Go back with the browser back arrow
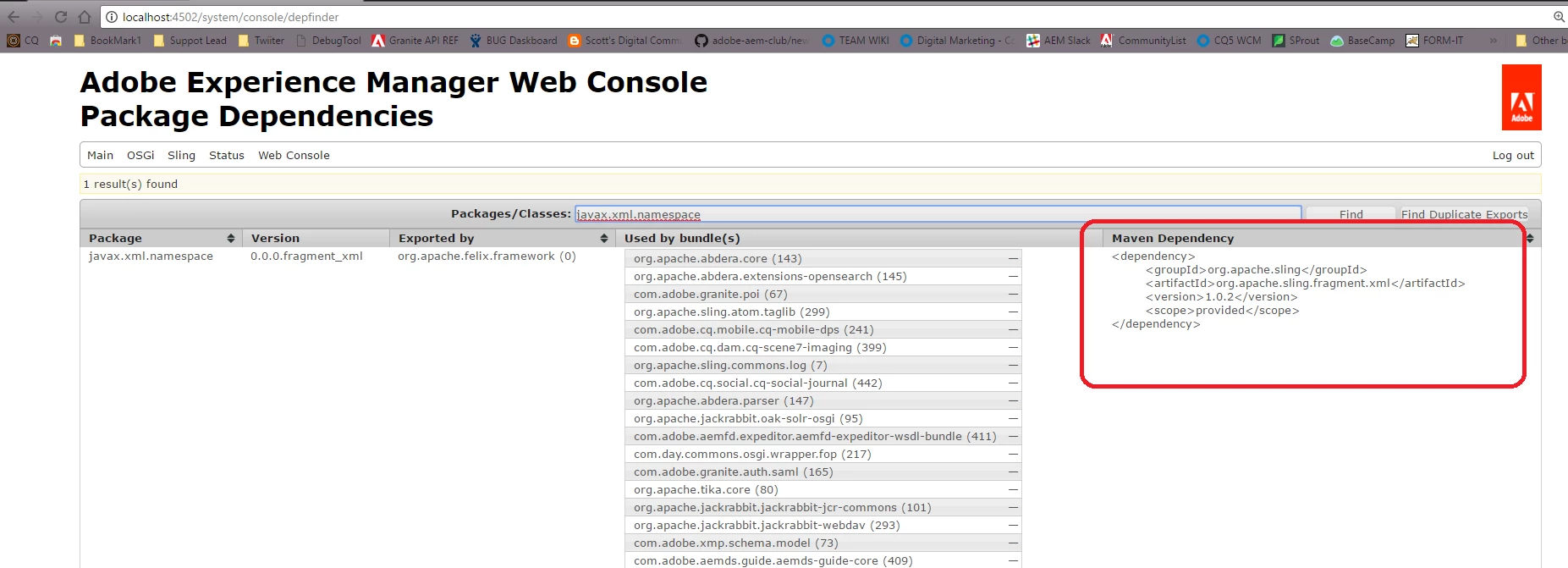 (x=14, y=17)
